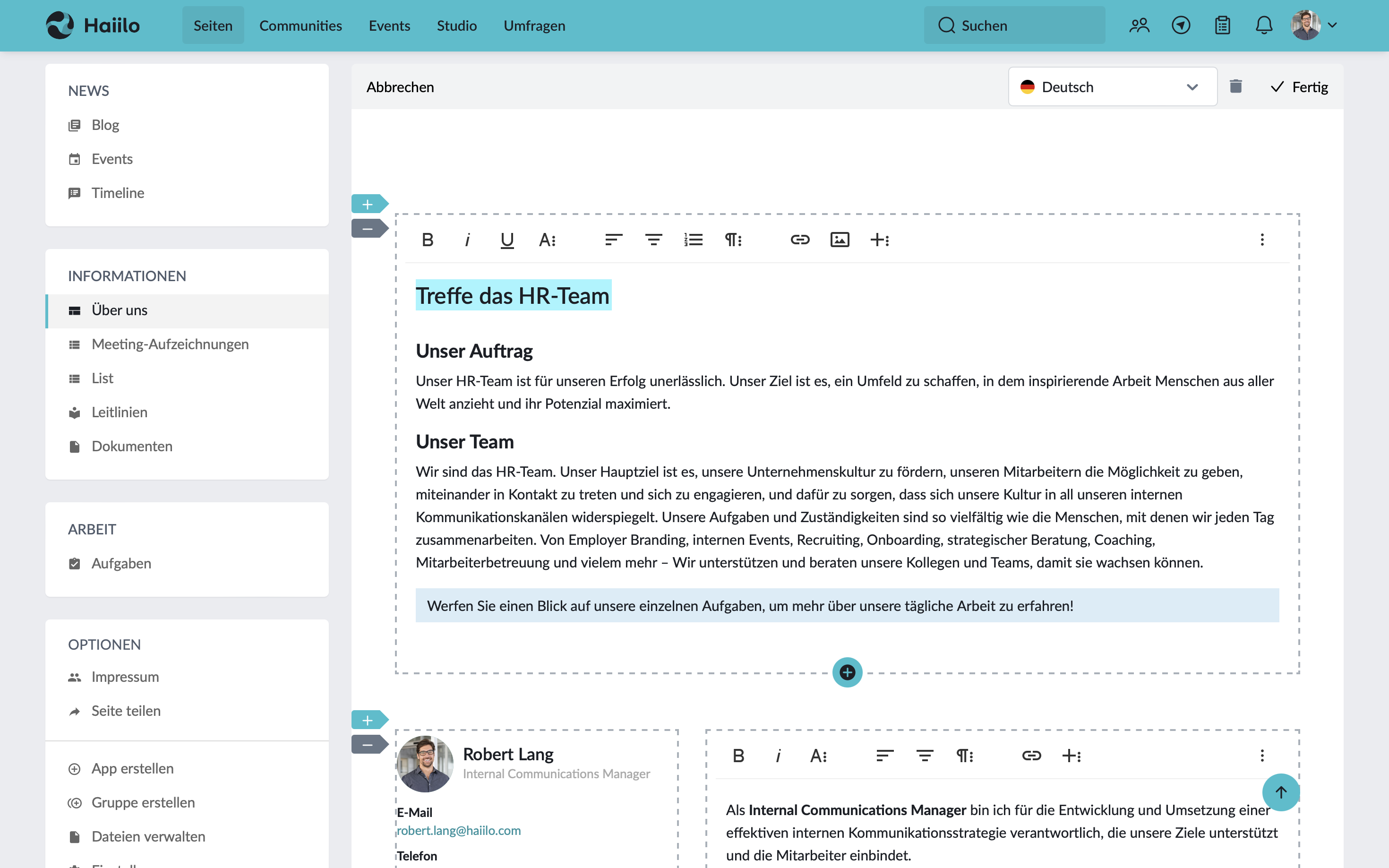Viewport: 1389px width, 868px height.
Task: Click the Treffe das HR-Team heading
Action: [513, 296]
